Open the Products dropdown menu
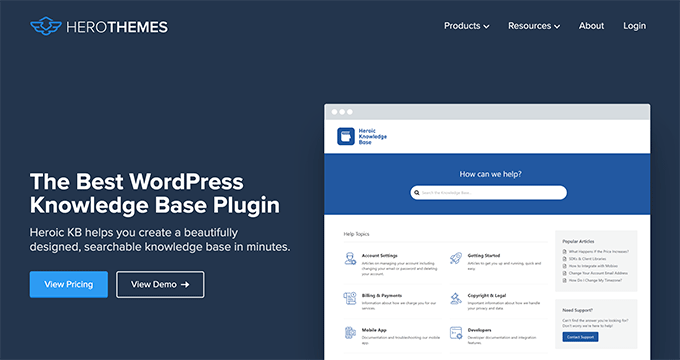This screenshot has width=680, height=360. (x=467, y=26)
